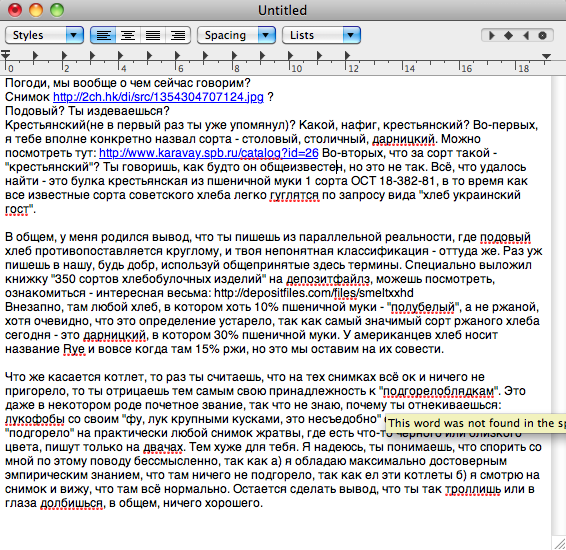The width and height of the screenshot is (566, 550).
Task: Select tab stop at ruler mark 8
Action: pyautogui.click(x=234, y=56)
